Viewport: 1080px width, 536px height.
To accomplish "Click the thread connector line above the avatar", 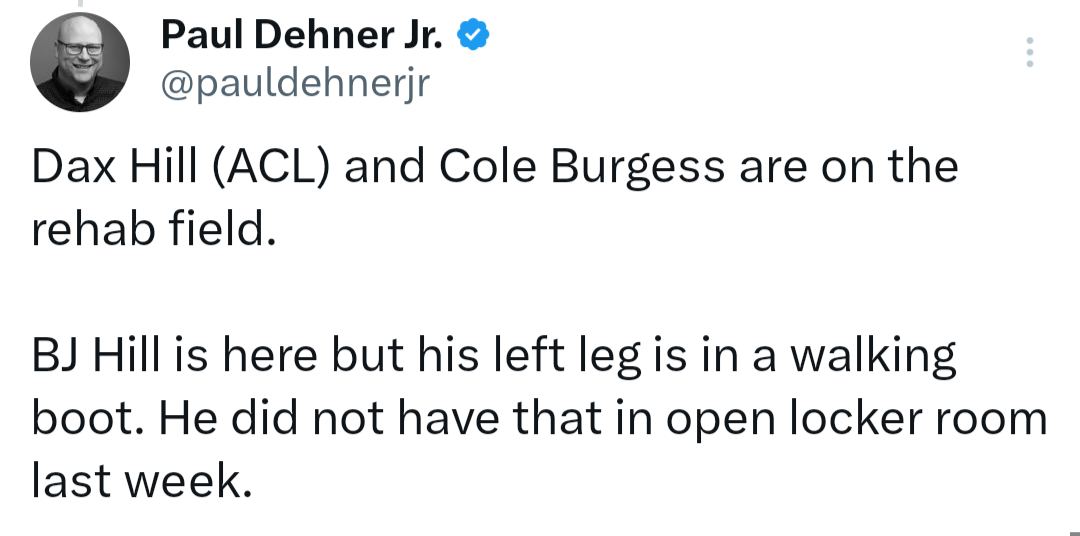I will (79, 3).
